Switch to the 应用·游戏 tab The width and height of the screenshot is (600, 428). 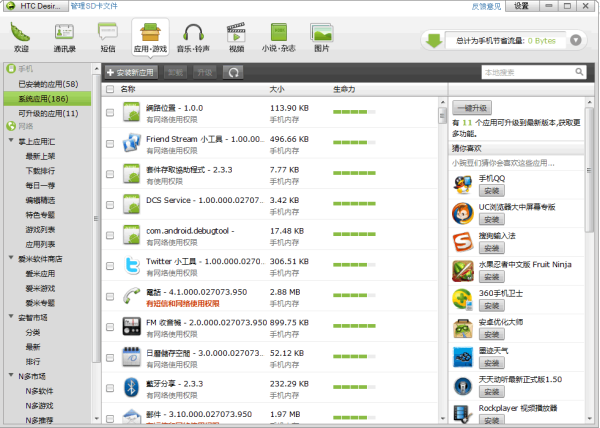150,37
